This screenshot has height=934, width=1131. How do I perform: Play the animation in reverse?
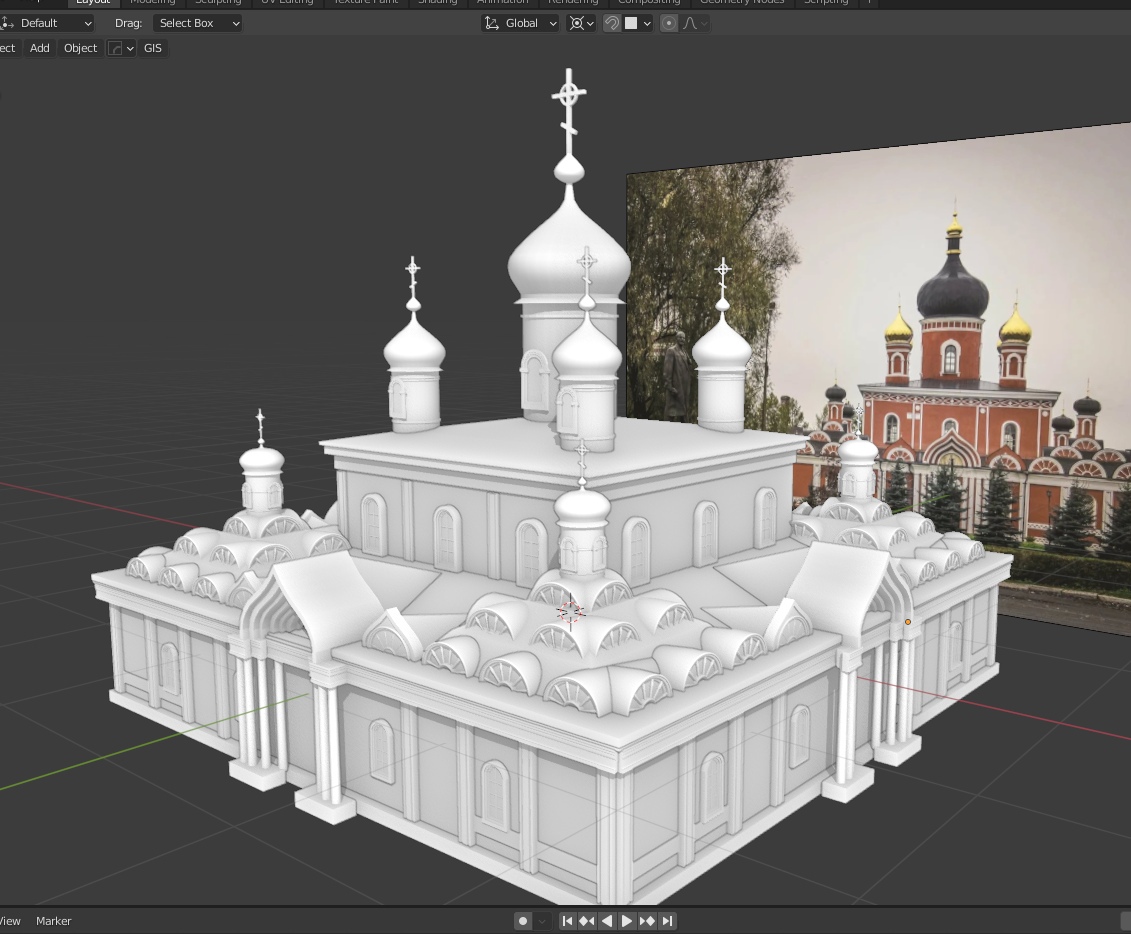tap(607, 921)
